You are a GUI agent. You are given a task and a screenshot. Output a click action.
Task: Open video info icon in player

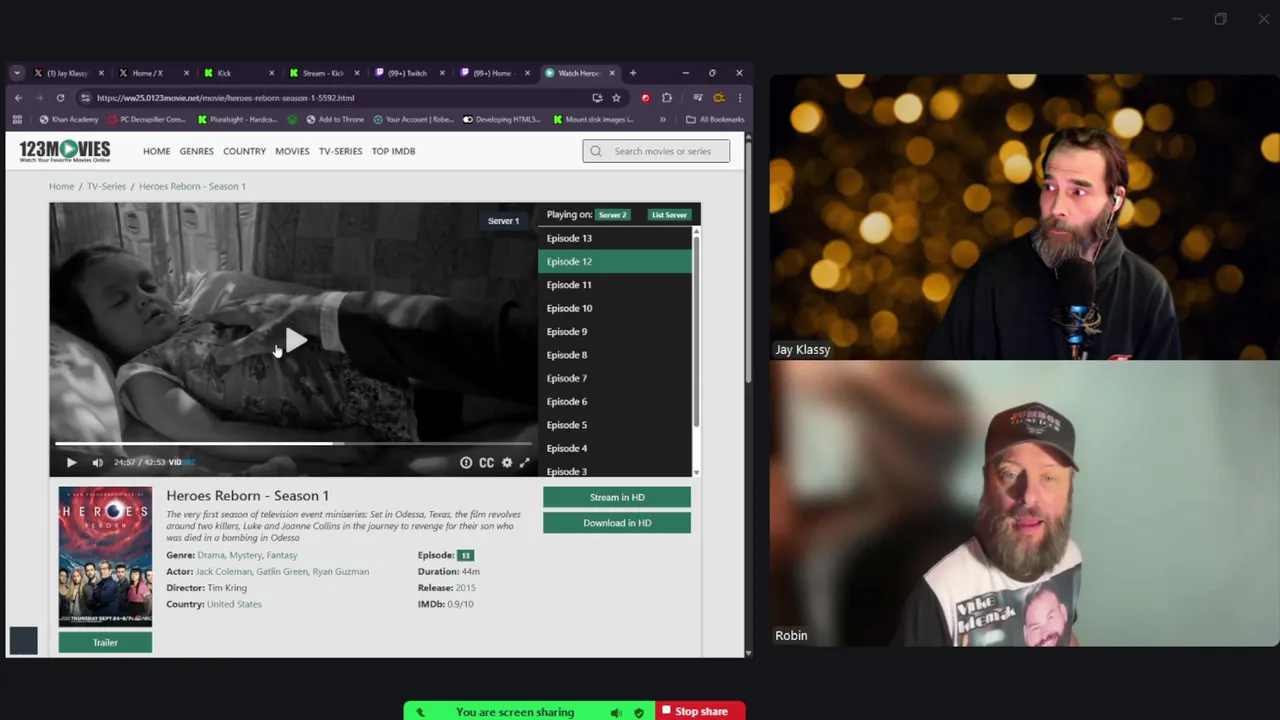click(466, 462)
